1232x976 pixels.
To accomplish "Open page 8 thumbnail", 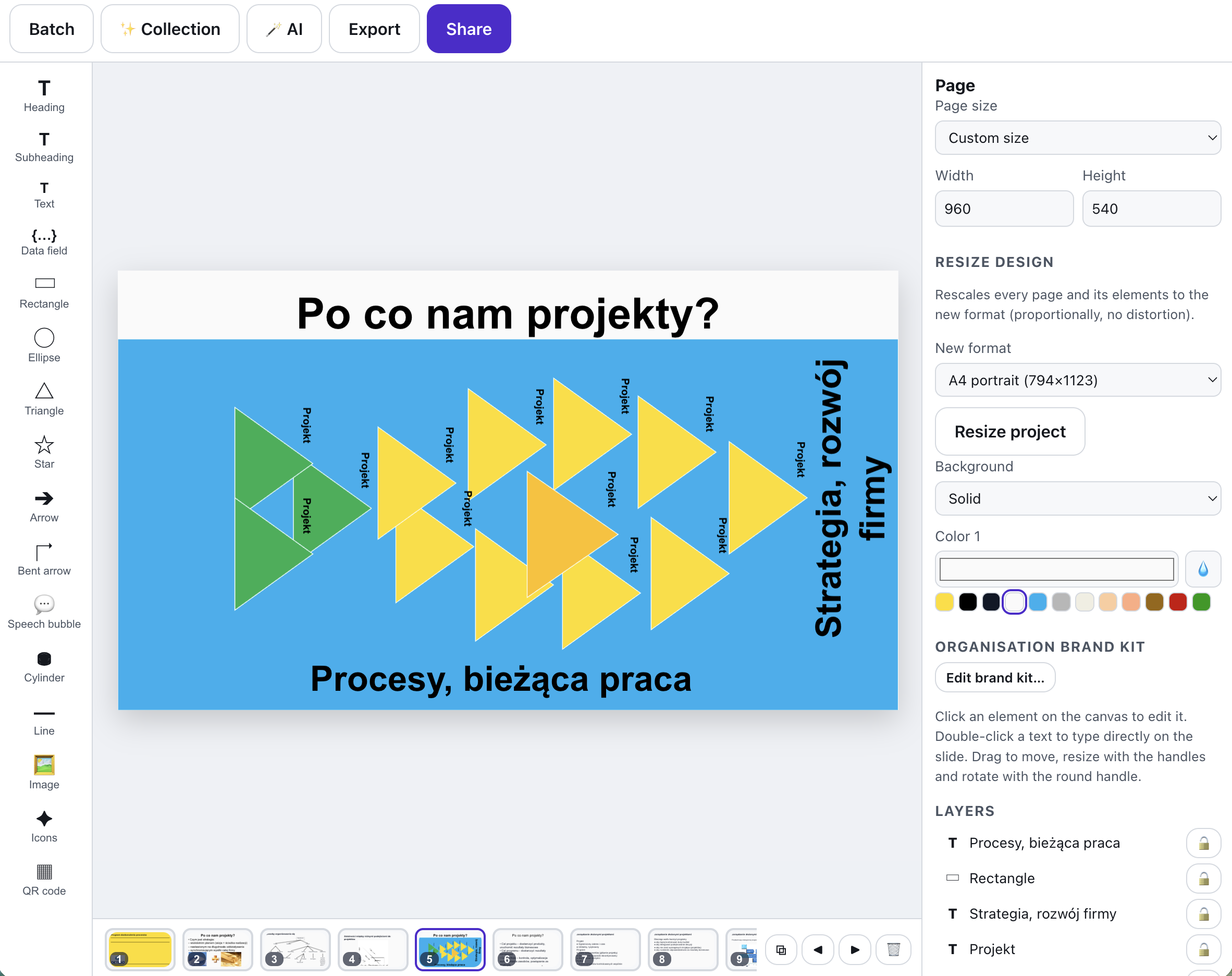I will (683, 950).
